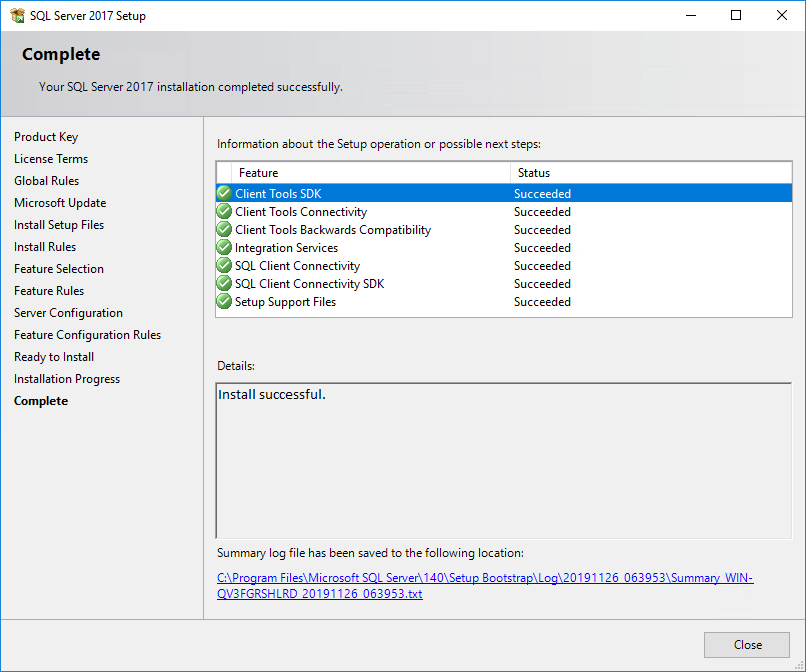
Task: Click the Microsoft Update step
Action: click(60, 203)
